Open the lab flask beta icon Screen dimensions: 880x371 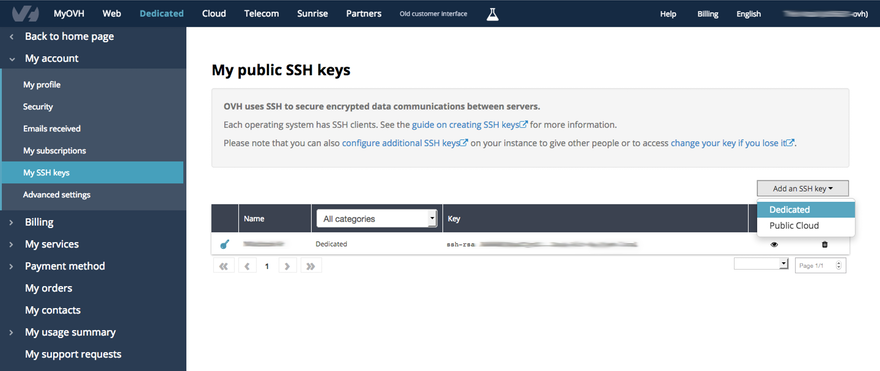click(x=492, y=14)
